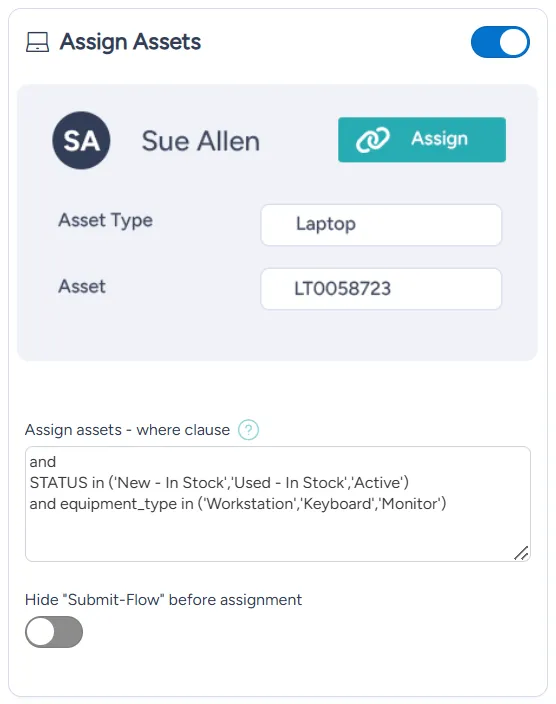Click the textarea resize grip handle
The image size is (556, 704).
point(521,553)
